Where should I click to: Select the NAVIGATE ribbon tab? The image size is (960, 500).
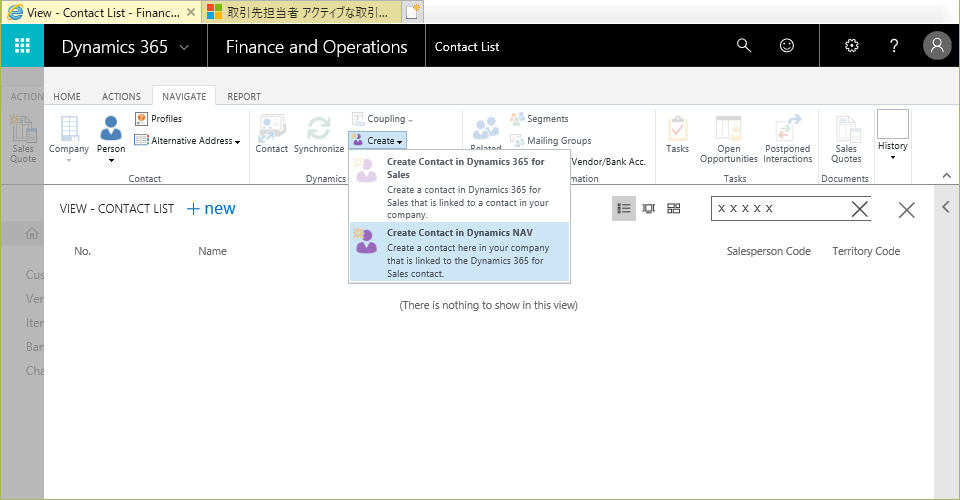pos(184,97)
